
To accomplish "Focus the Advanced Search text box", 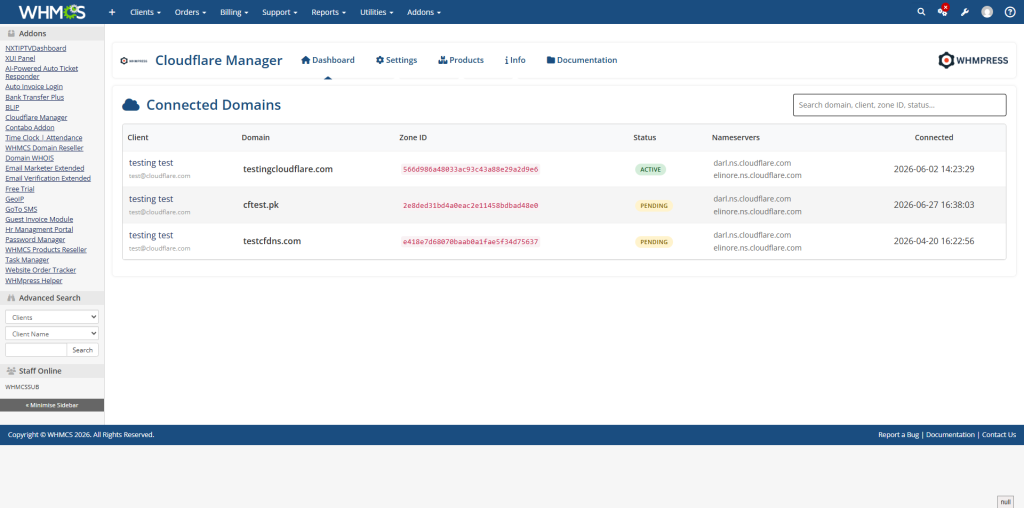I will click(36, 350).
